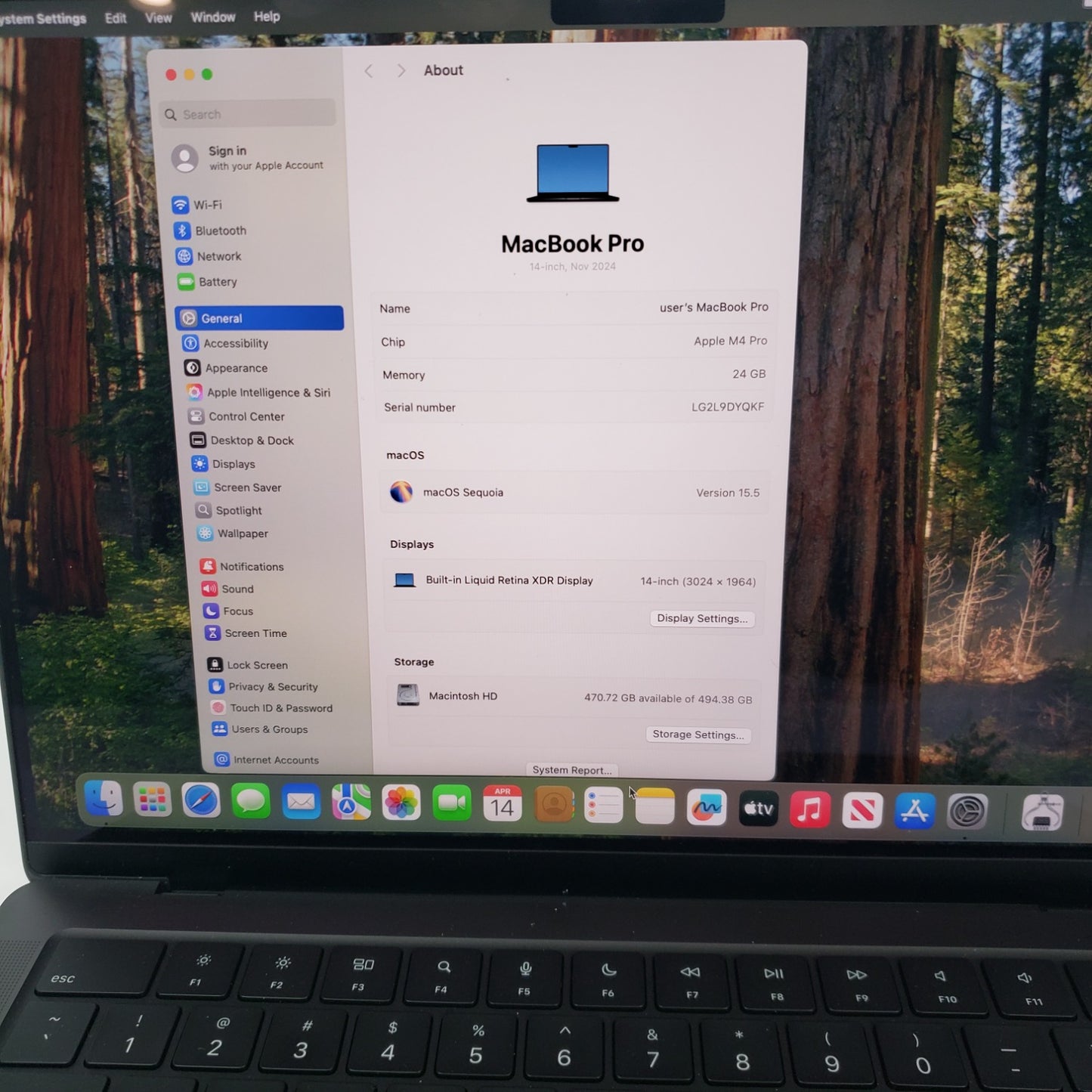Launch Music app from Dock
The image size is (1092, 1092).
coord(810,809)
